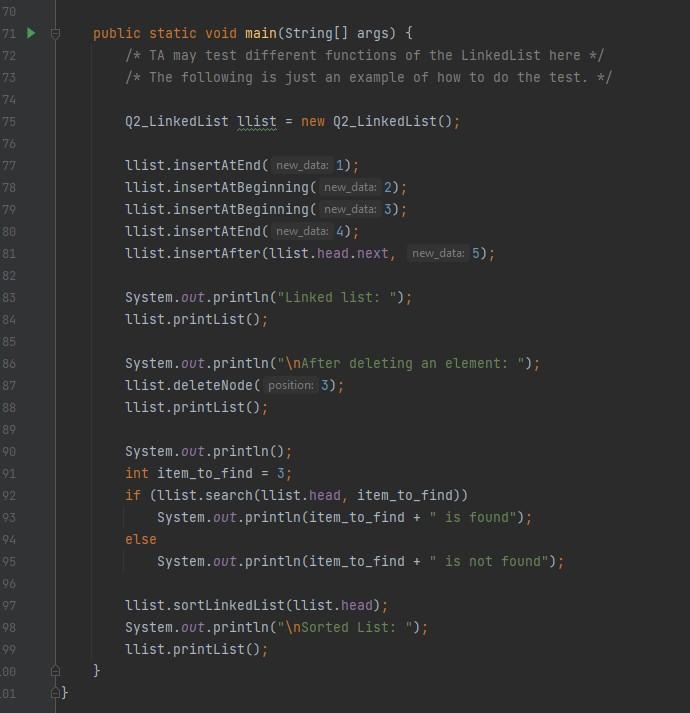
Task: Click the 'TA may test' comment line
Action: point(365,55)
